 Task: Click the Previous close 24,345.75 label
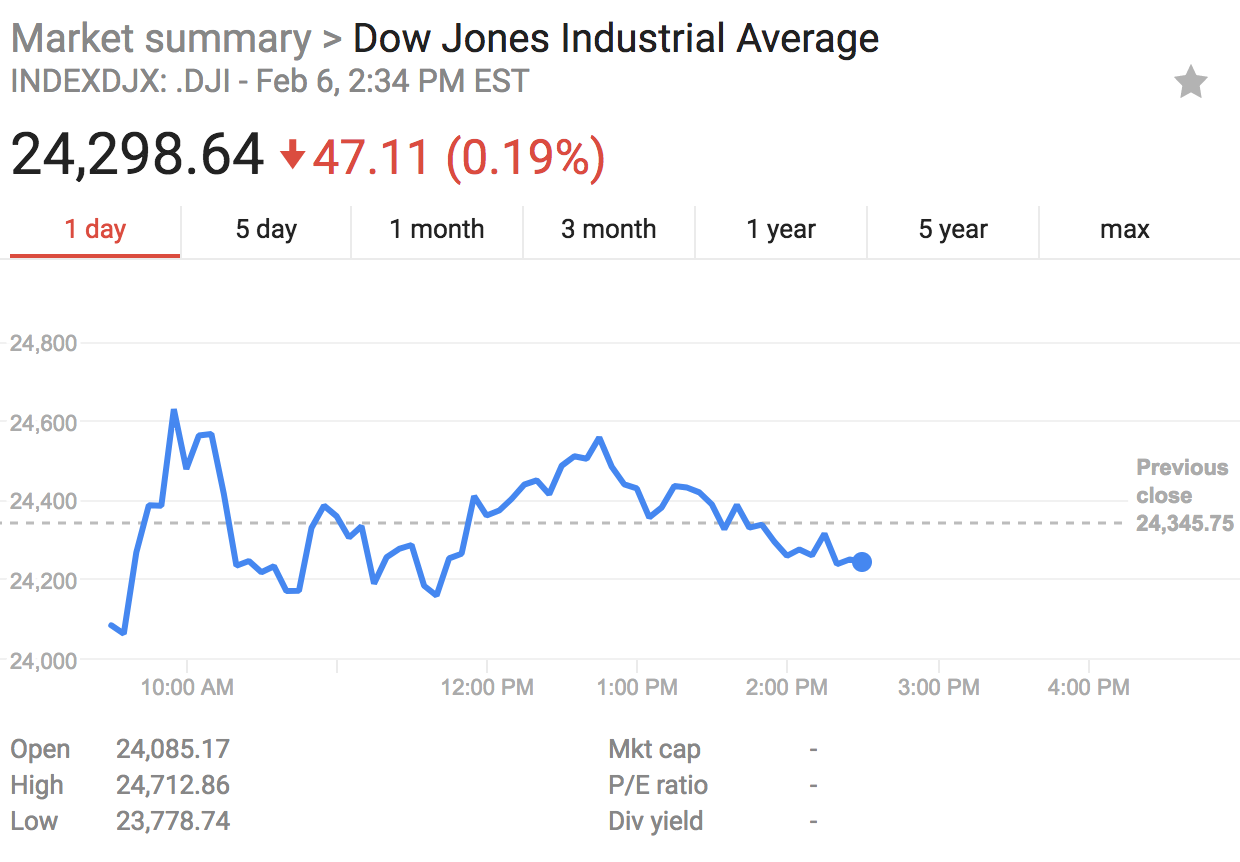coord(1184,496)
